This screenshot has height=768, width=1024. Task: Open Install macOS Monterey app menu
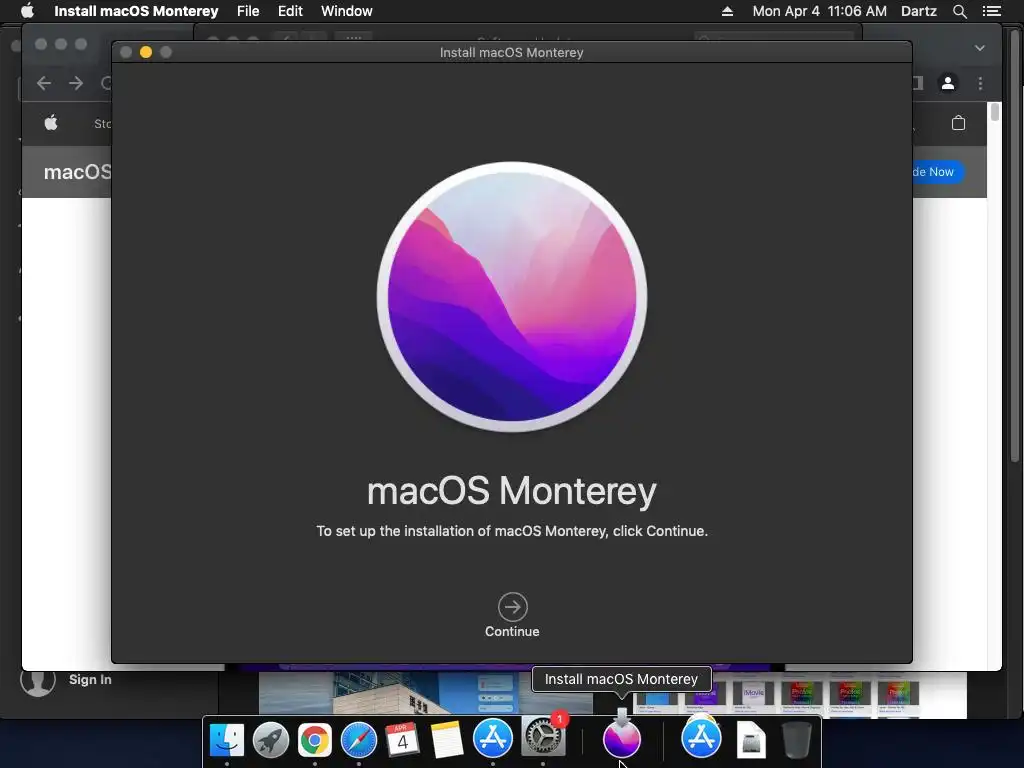[136, 11]
